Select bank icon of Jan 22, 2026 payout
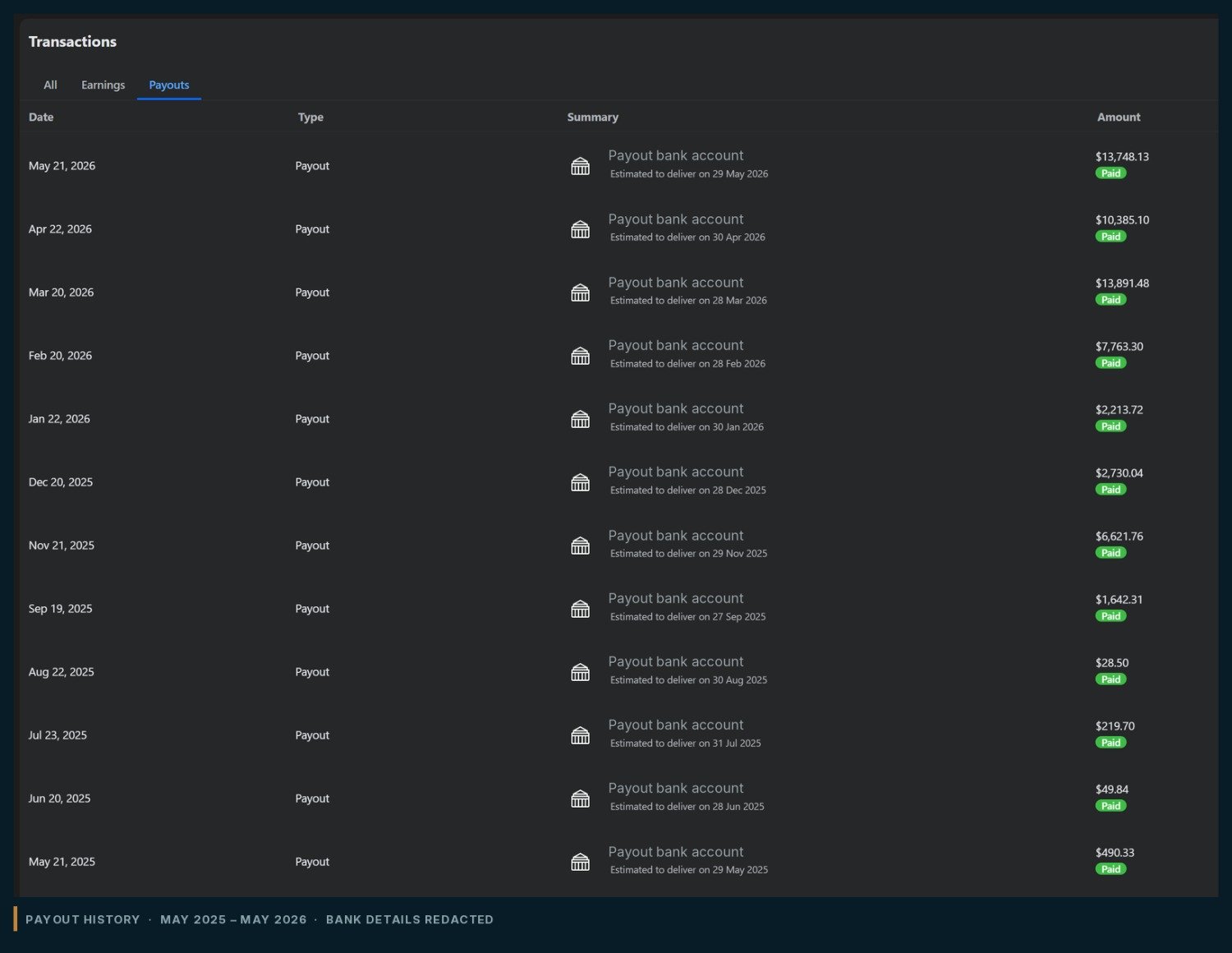This screenshot has height=953, width=1232. 580,419
